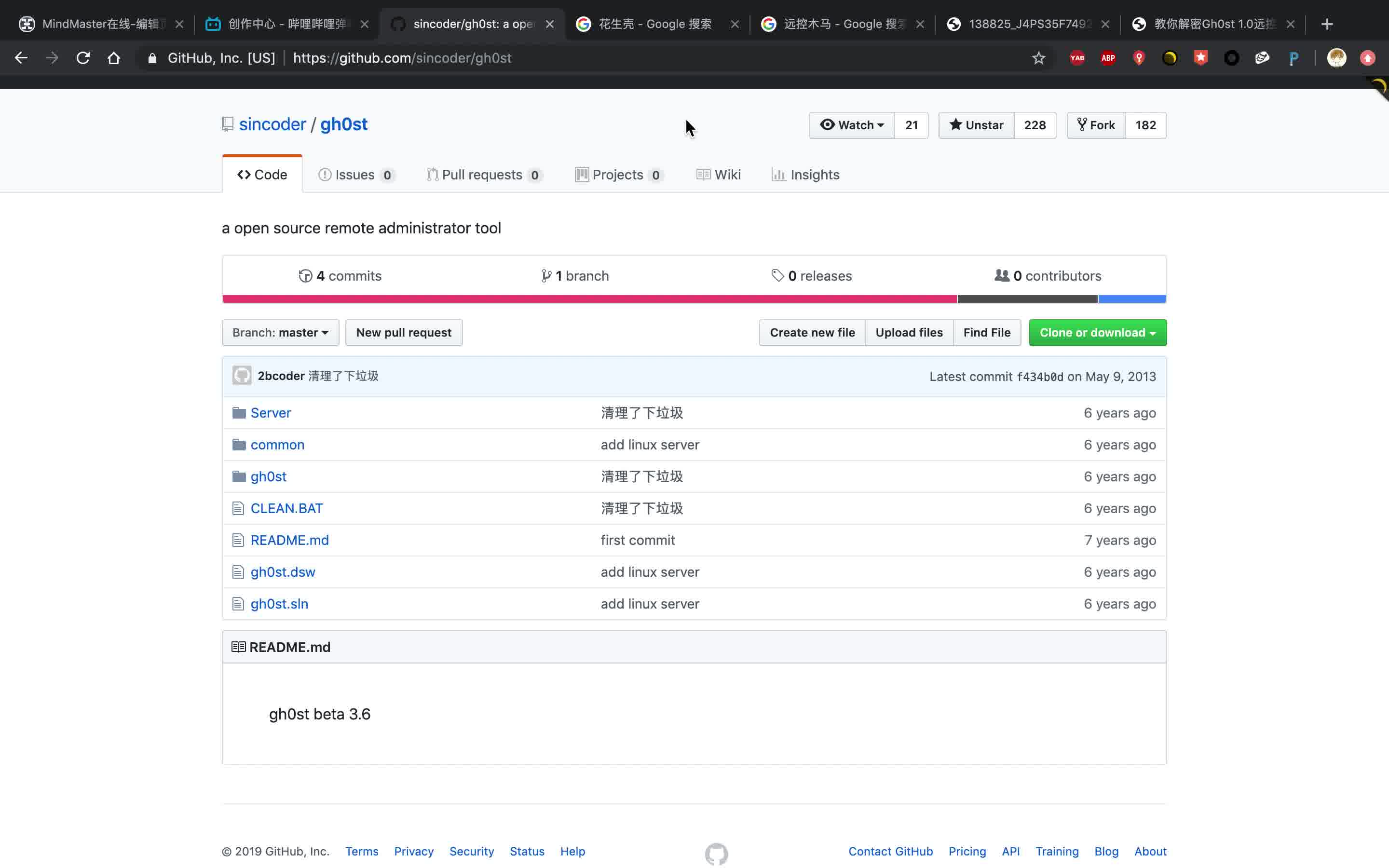Screen dimensions: 1389x868
Task: Go forward using the browser arrow
Action: [x=52, y=58]
